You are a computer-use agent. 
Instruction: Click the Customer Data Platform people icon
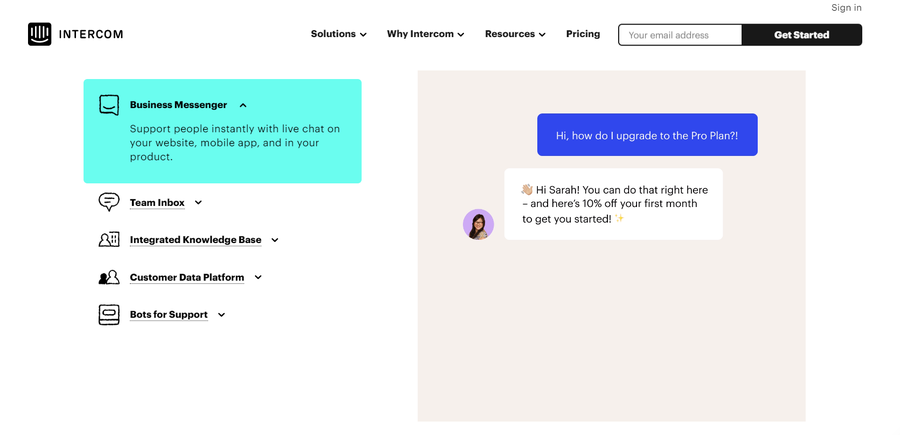[109, 277]
